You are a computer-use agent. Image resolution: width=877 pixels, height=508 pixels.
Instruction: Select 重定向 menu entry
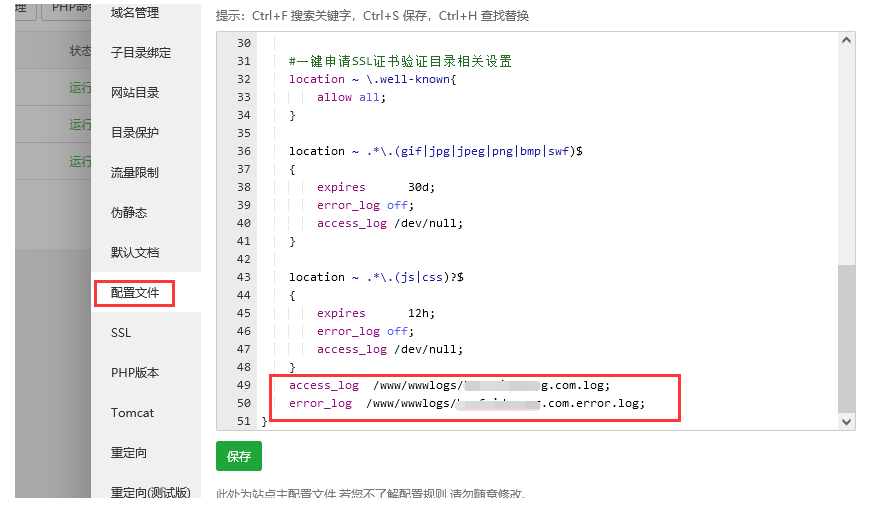click(129, 453)
